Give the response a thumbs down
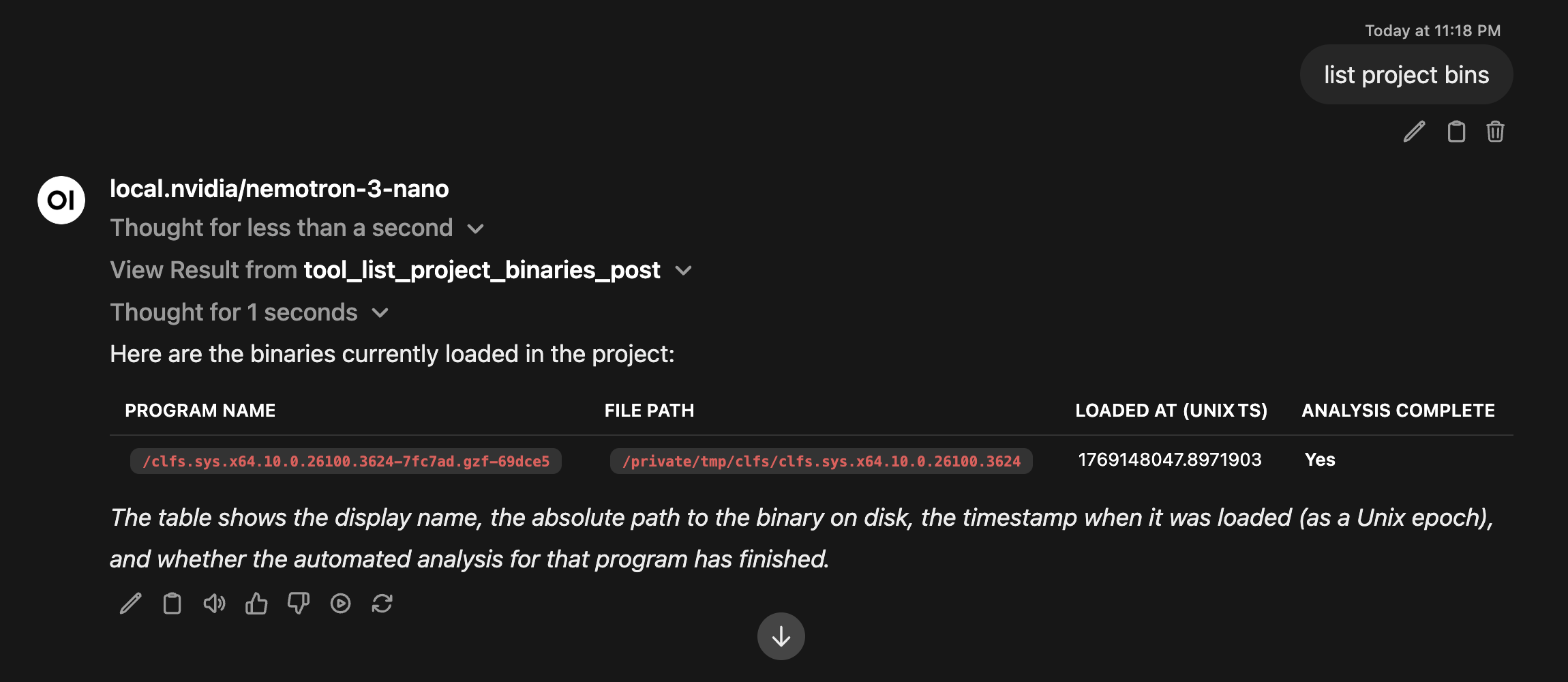The image size is (1568, 682). (298, 603)
